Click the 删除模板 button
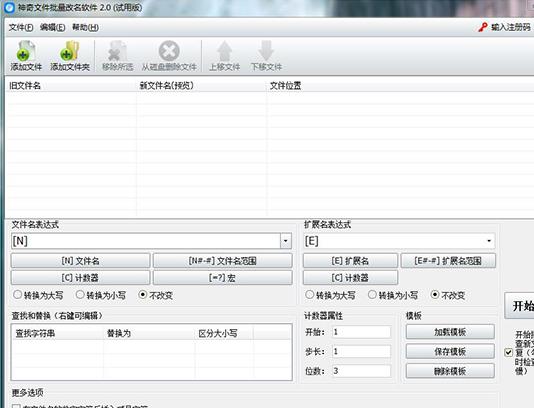 (450, 371)
